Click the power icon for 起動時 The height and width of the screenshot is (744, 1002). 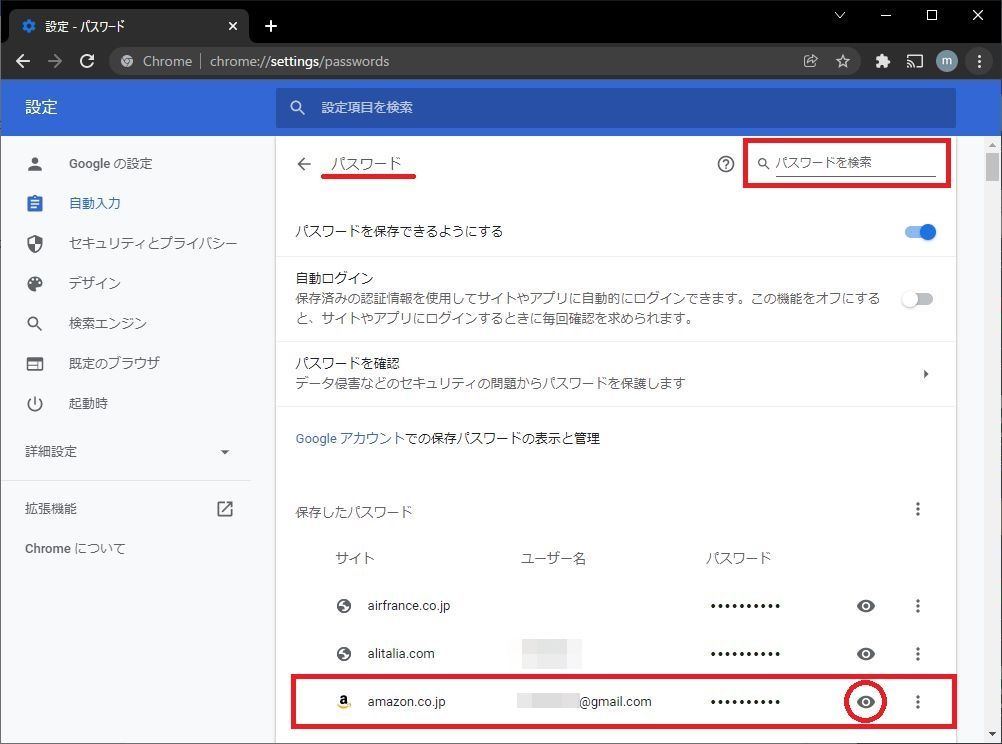click(x=35, y=403)
